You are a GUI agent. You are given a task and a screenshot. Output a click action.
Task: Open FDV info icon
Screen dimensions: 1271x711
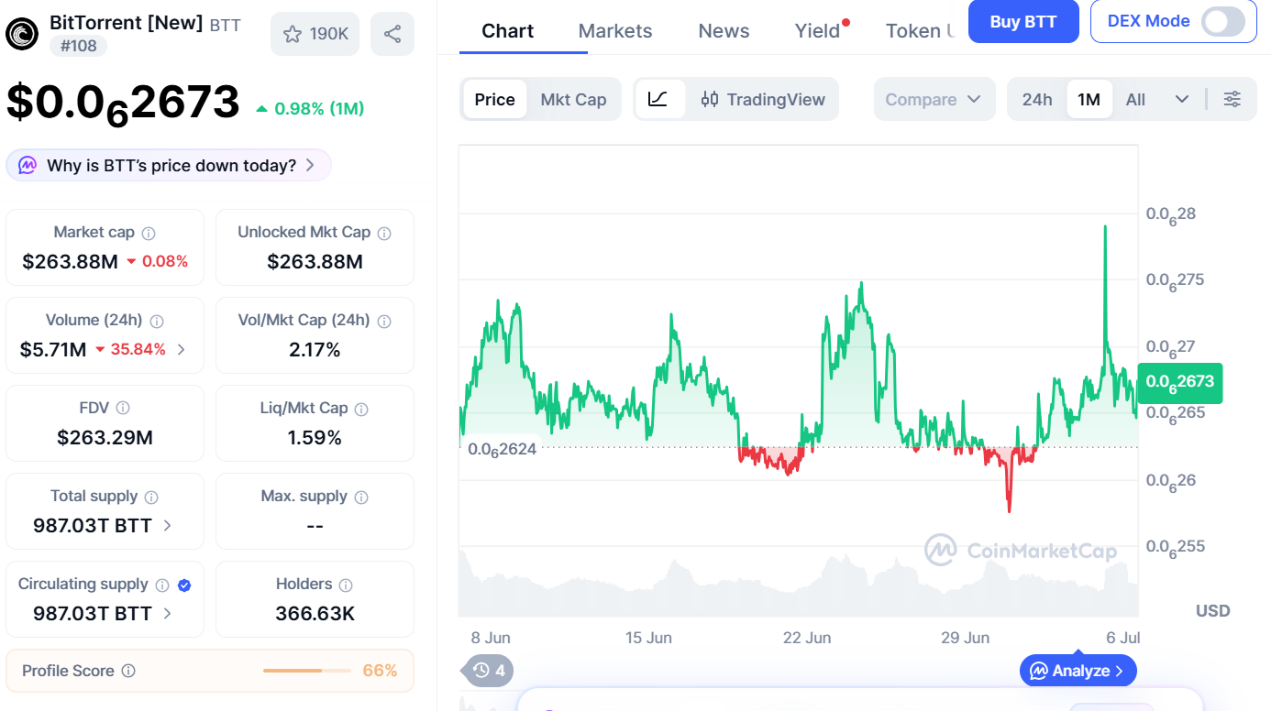(x=123, y=408)
